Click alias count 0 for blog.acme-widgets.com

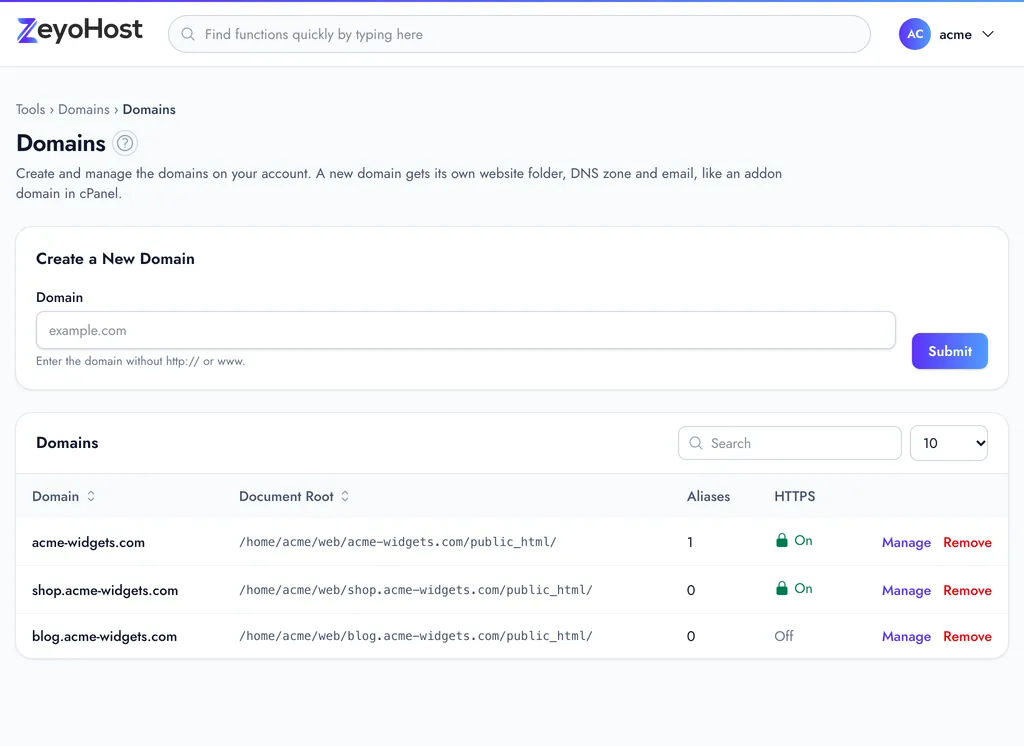pos(691,636)
